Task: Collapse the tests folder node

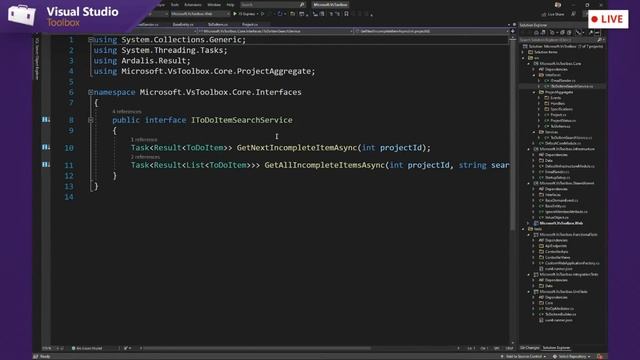Action: tap(524, 229)
